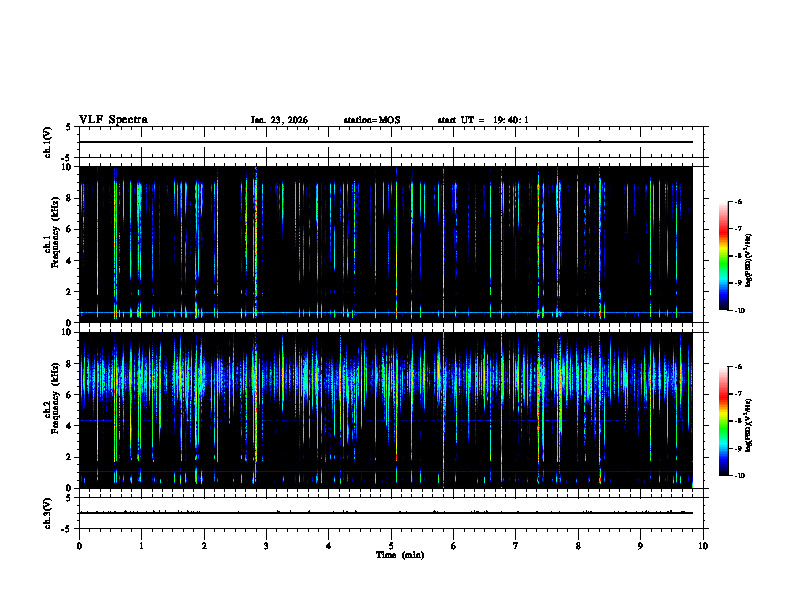Click "-6" label on ch.1 color bar
The width and height of the screenshot is (792, 612).
[737, 202]
